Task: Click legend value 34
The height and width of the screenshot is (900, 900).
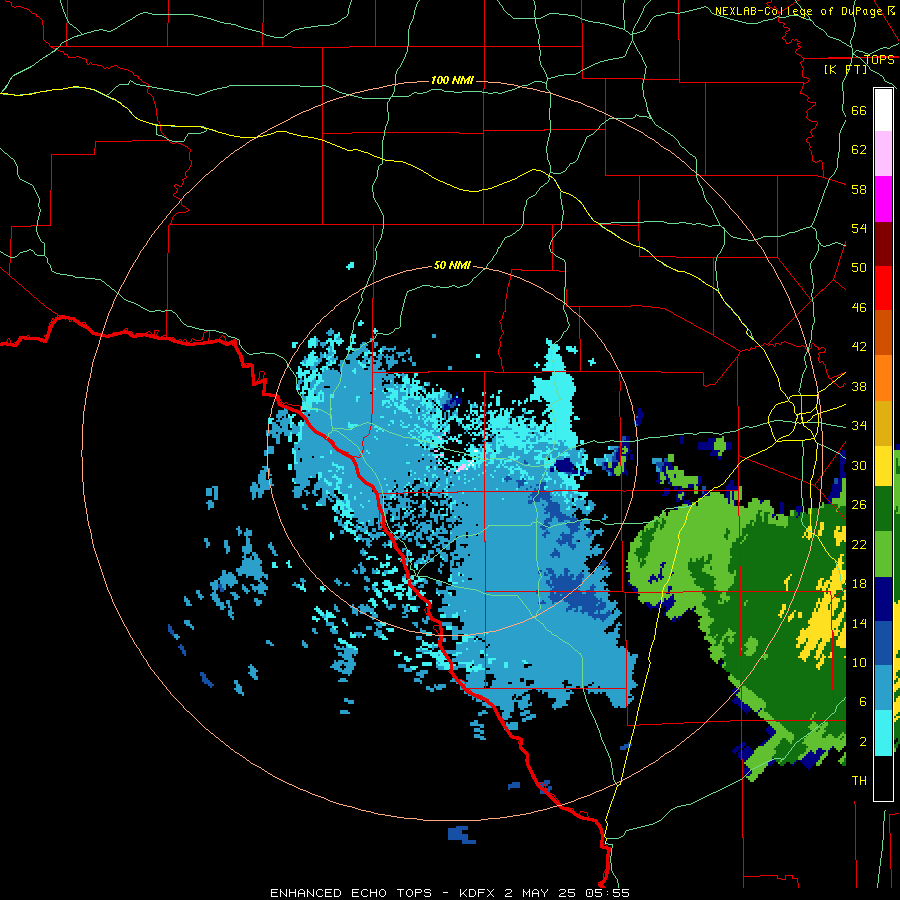Action: [x=859, y=425]
